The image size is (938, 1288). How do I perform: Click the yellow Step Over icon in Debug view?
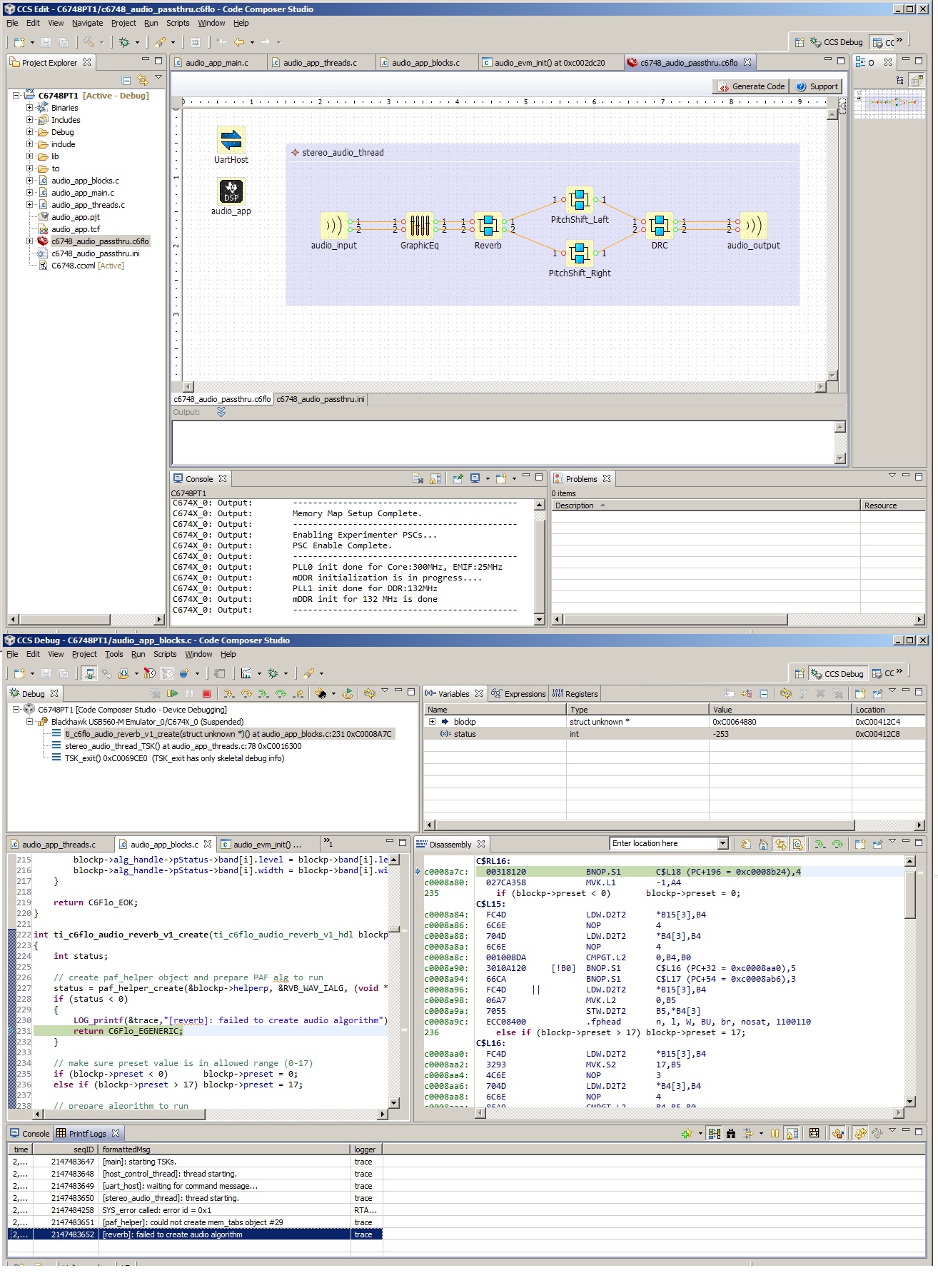tap(246, 693)
